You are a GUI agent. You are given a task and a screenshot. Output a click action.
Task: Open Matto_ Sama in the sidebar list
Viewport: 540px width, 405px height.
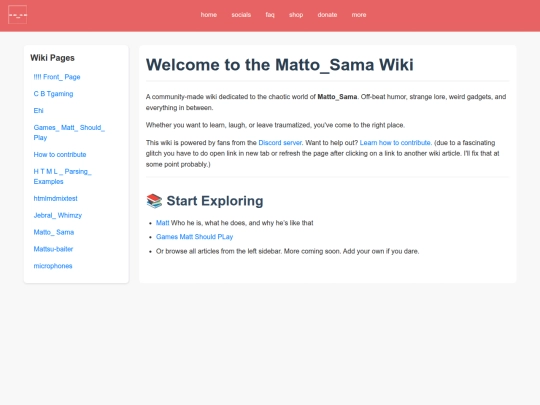[x=54, y=232]
